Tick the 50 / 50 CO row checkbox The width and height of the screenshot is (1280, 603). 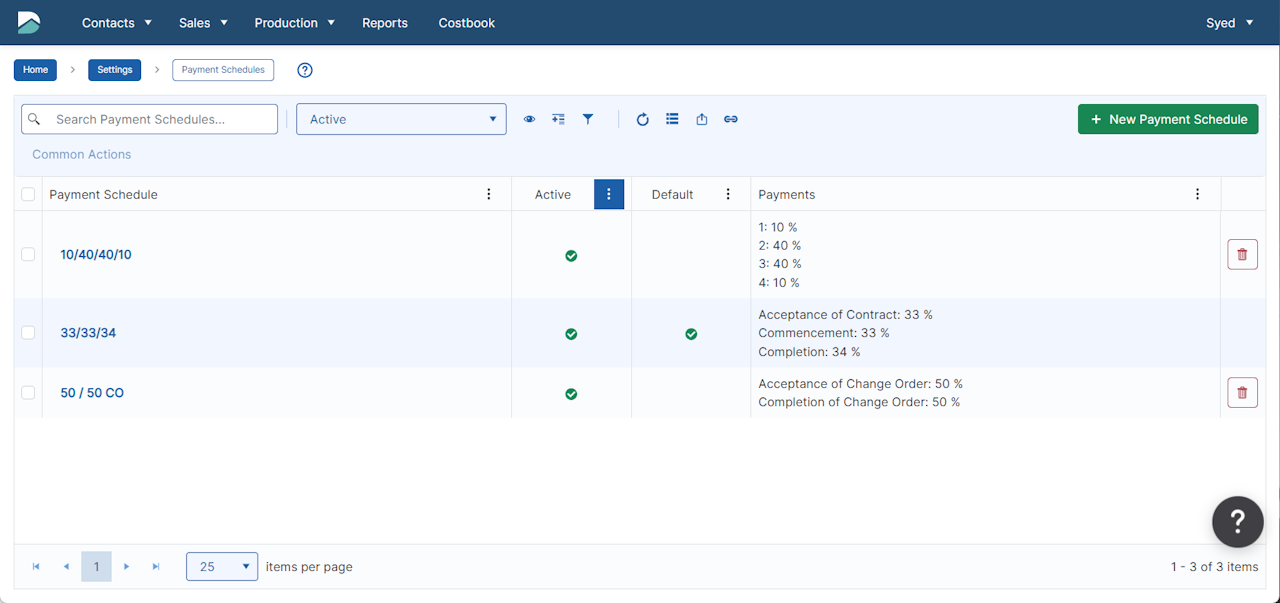click(28, 393)
